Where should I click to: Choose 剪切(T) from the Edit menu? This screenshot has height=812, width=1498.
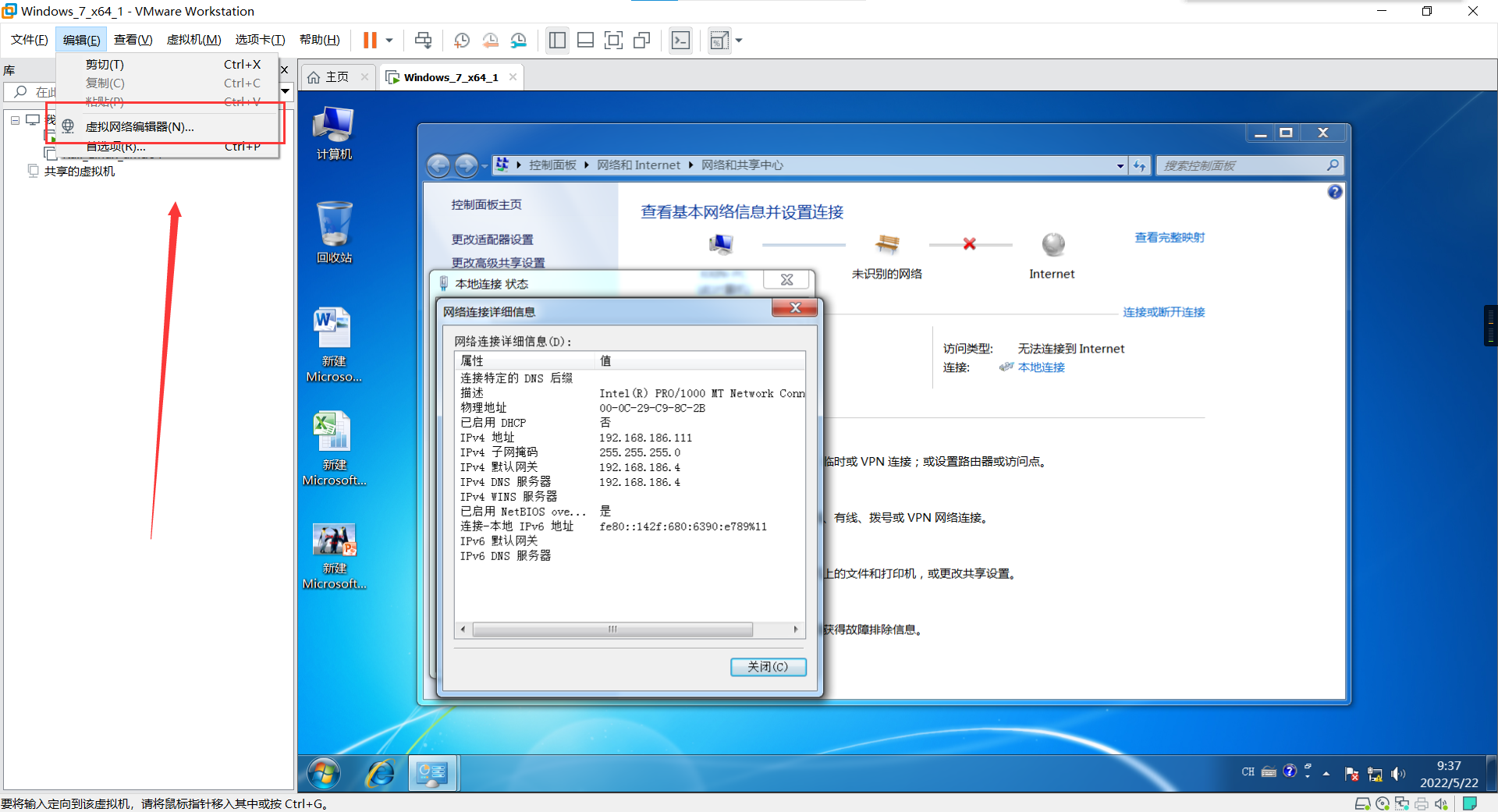[168, 64]
